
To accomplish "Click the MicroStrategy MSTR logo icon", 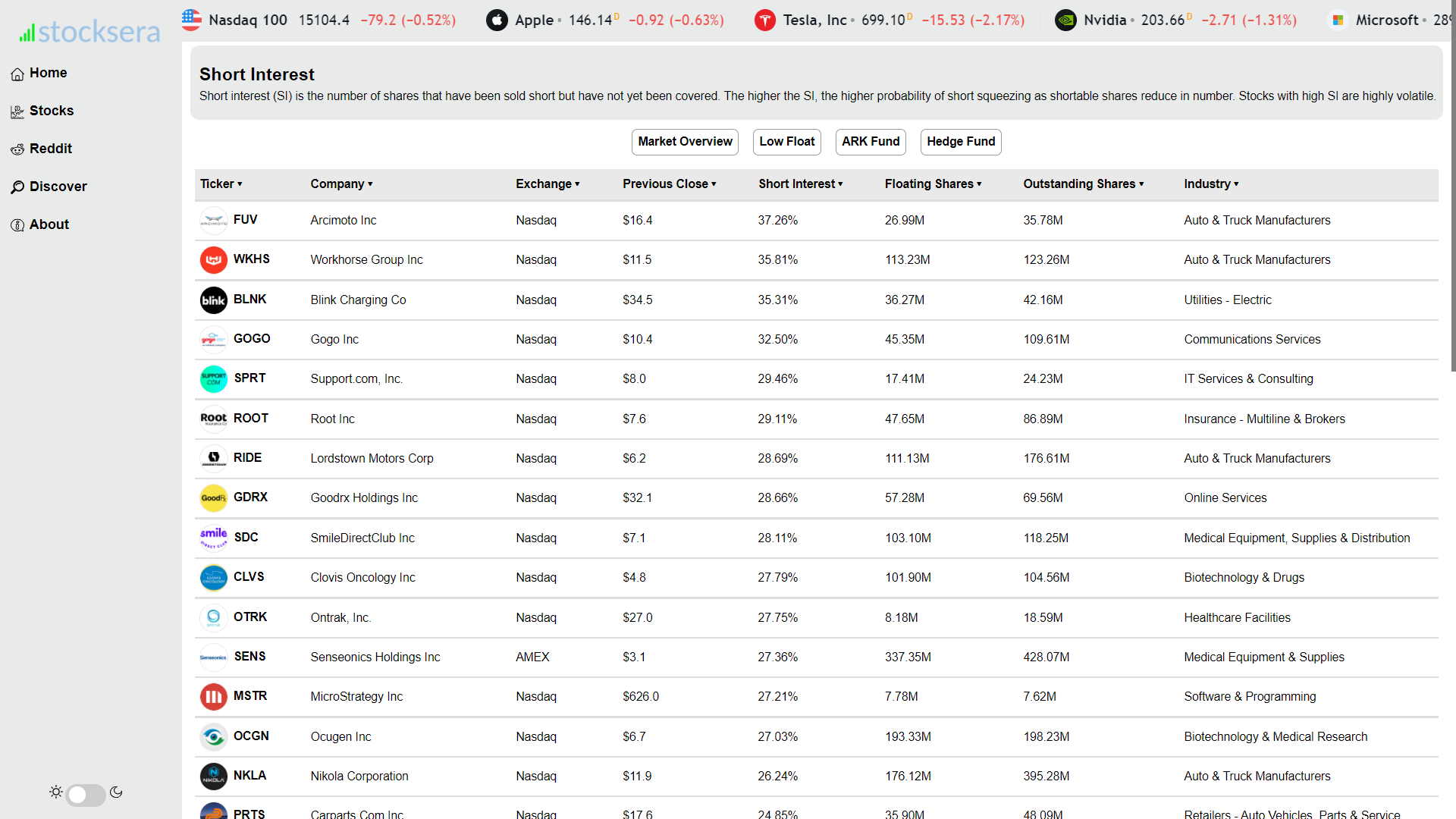I will click(213, 697).
